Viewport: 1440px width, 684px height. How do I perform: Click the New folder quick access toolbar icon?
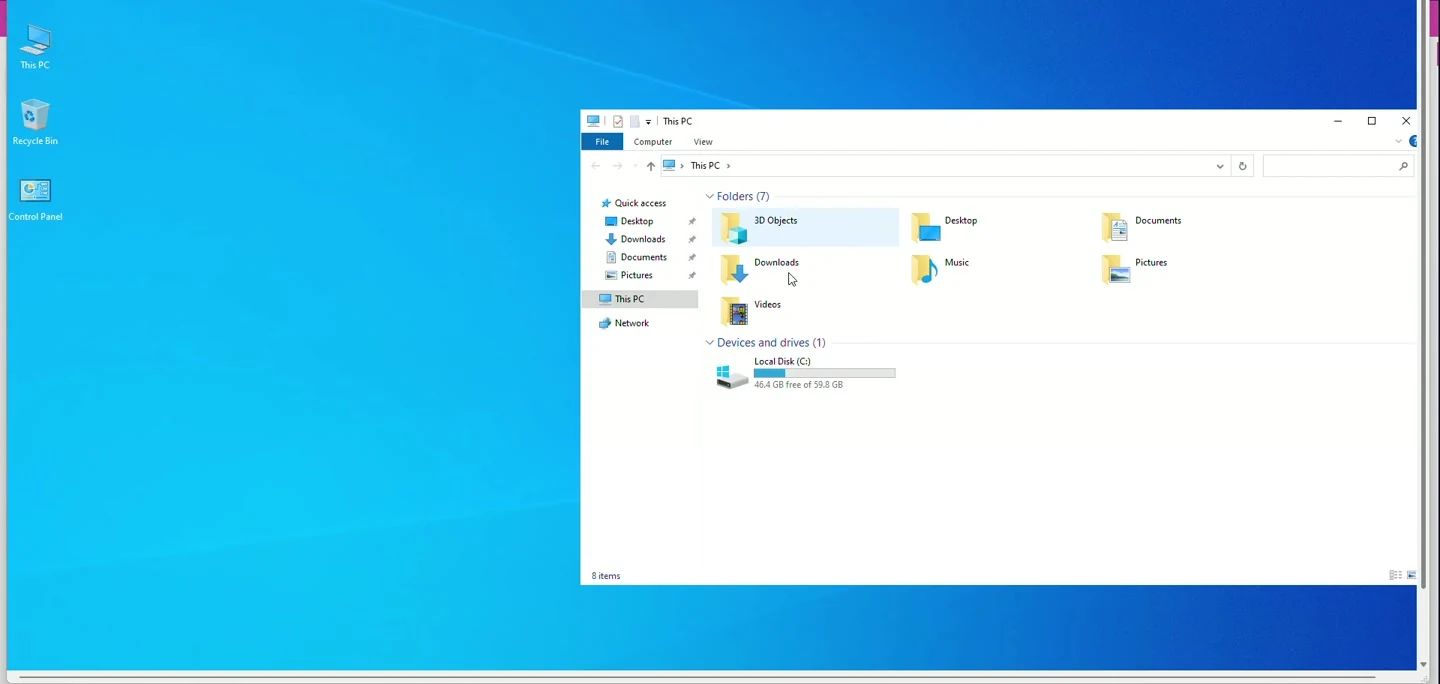[x=634, y=121]
